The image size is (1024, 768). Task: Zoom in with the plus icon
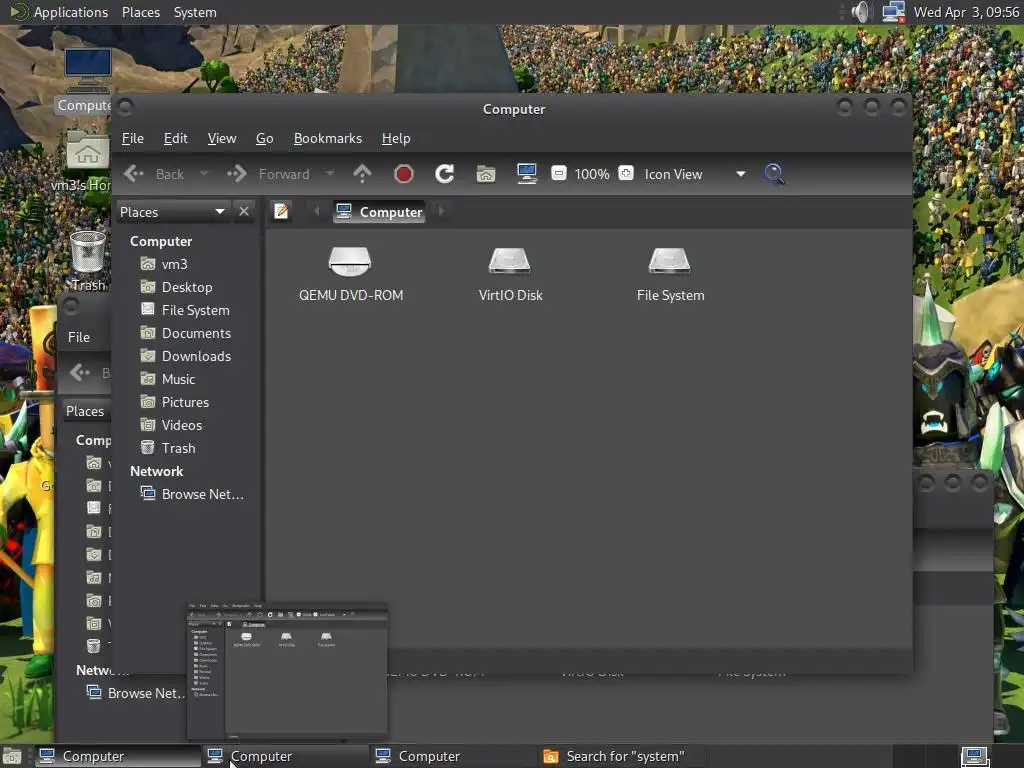(626, 173)
